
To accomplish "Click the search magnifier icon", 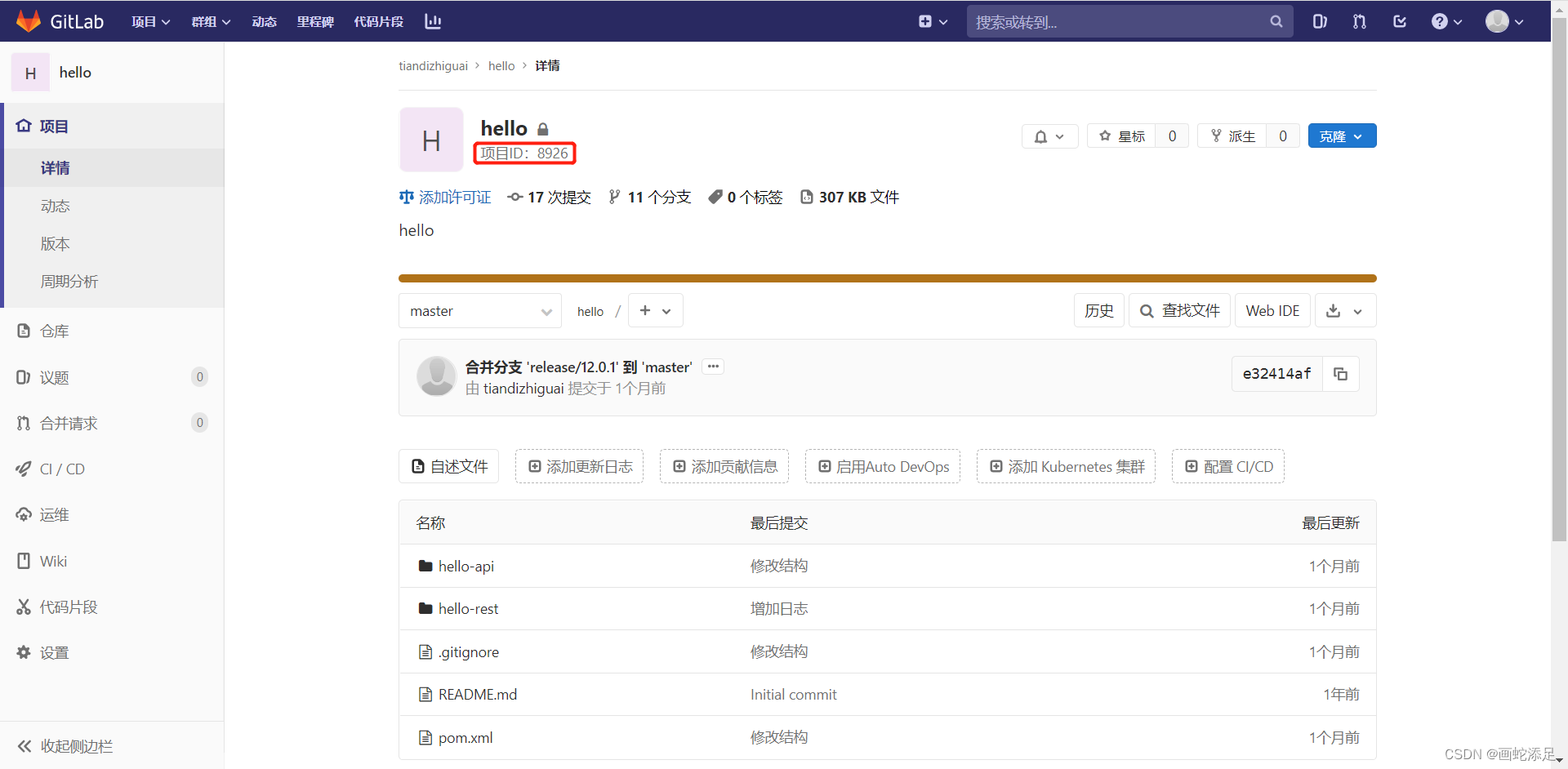I will 1276,22.
